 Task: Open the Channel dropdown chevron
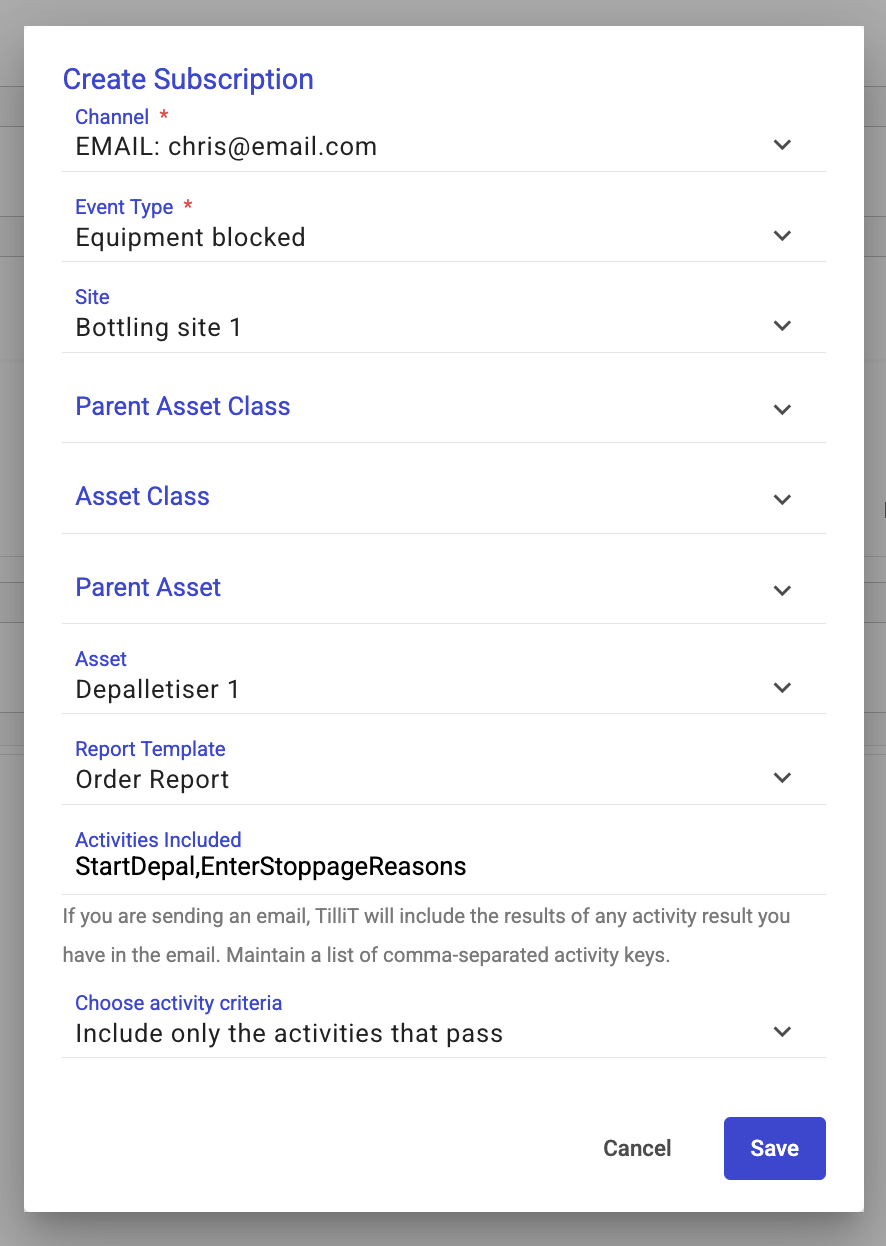click(x=782, y=145)
